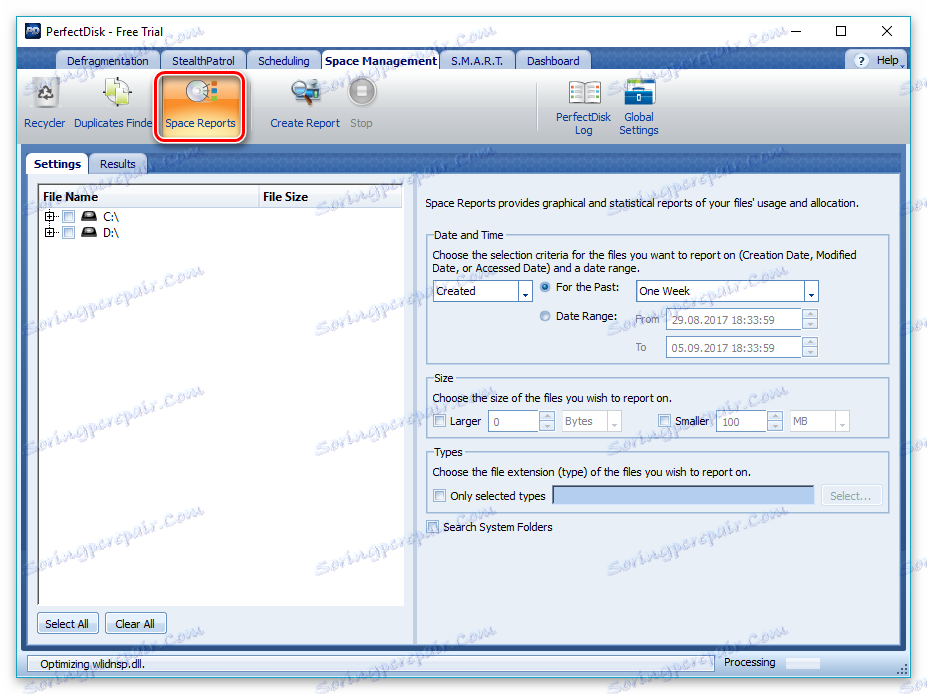Select the Settings sub-tab
This screenshot has width=927, height=694.
click(57, 164)
